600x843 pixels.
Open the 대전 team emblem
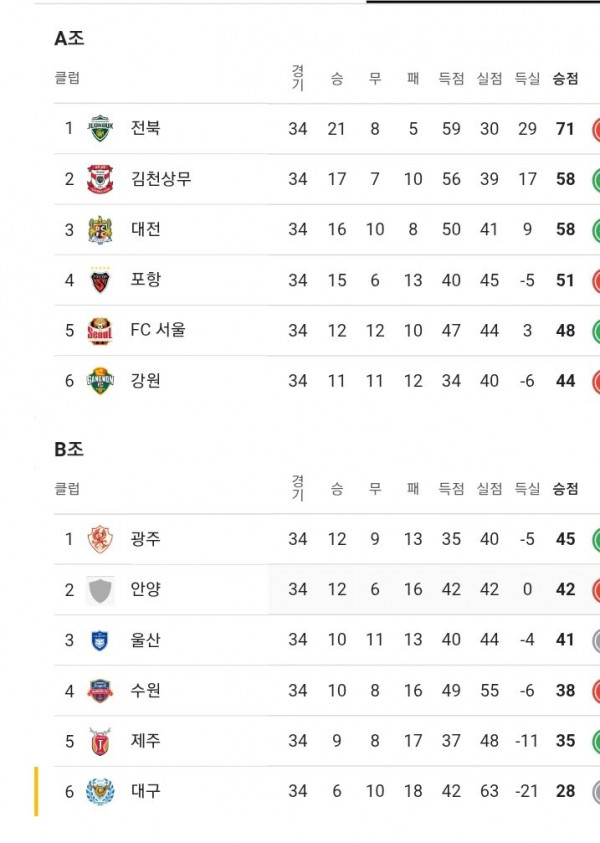(x=100, y=229)
